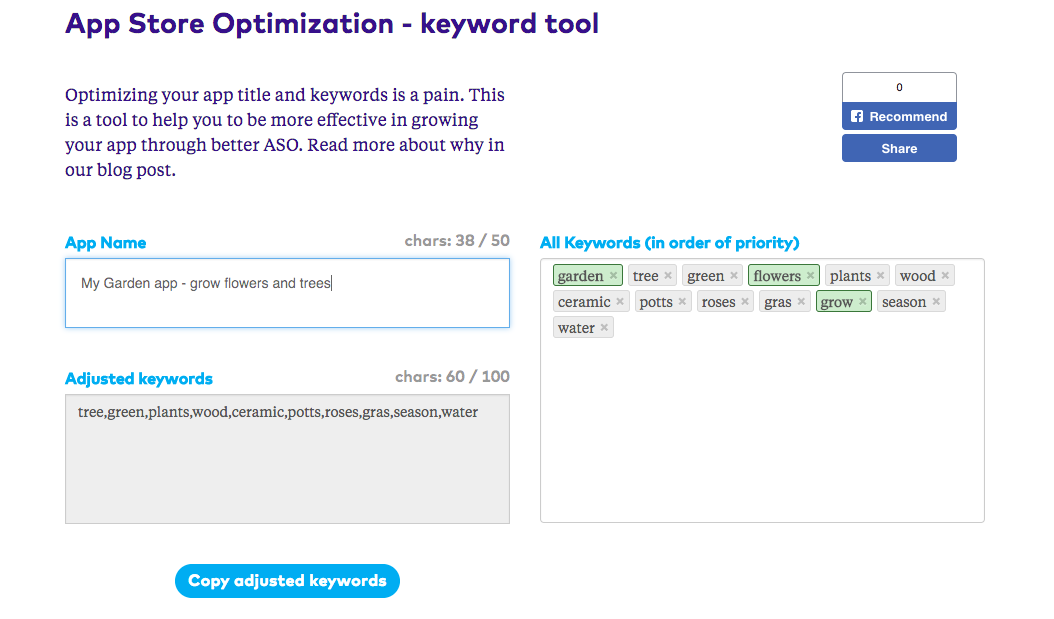Toggle the "grow" keyword to deactivate it

pos(839,301)
